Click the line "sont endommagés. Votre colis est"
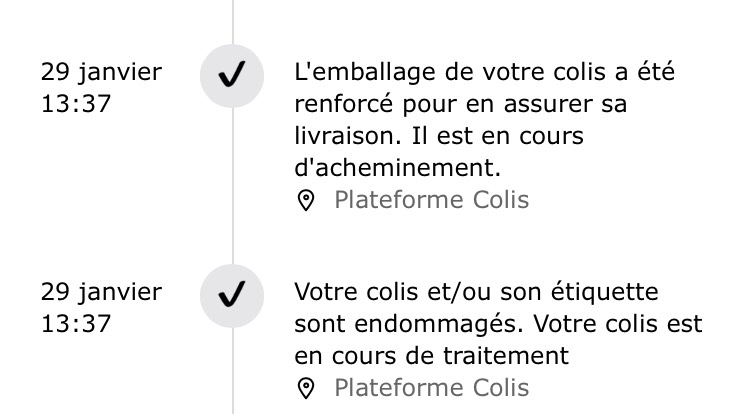Screen dimensions: 733x414 tap(499, 324)
